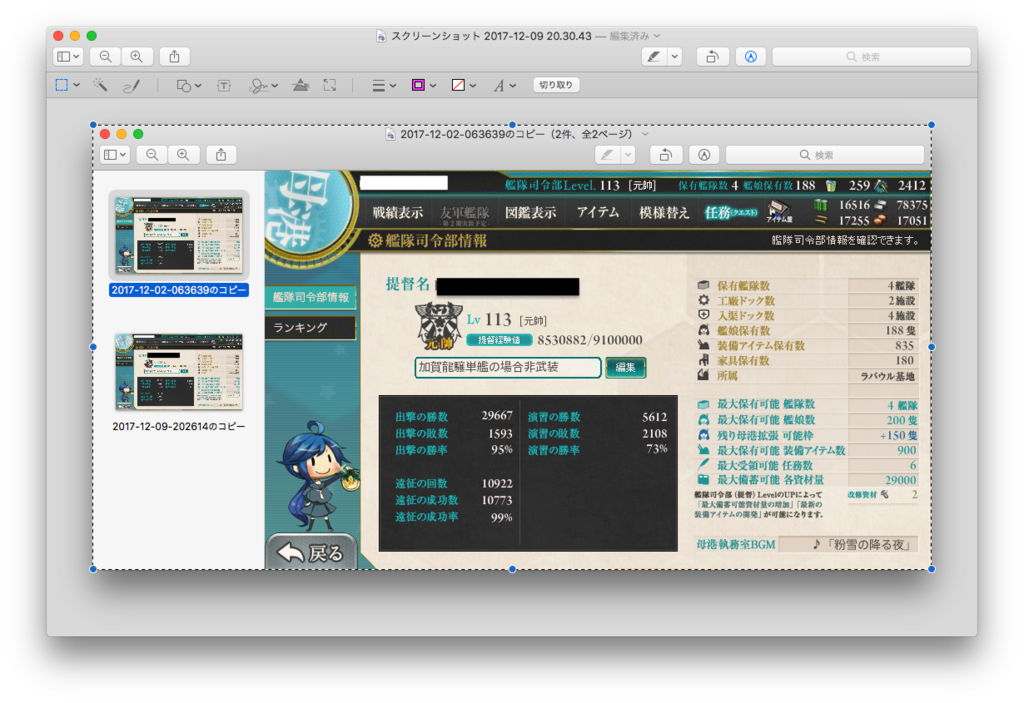The width and height of the screenshot is (1024, 703).
Task: Click zoom out in the inner window
Action: (152, 155)
